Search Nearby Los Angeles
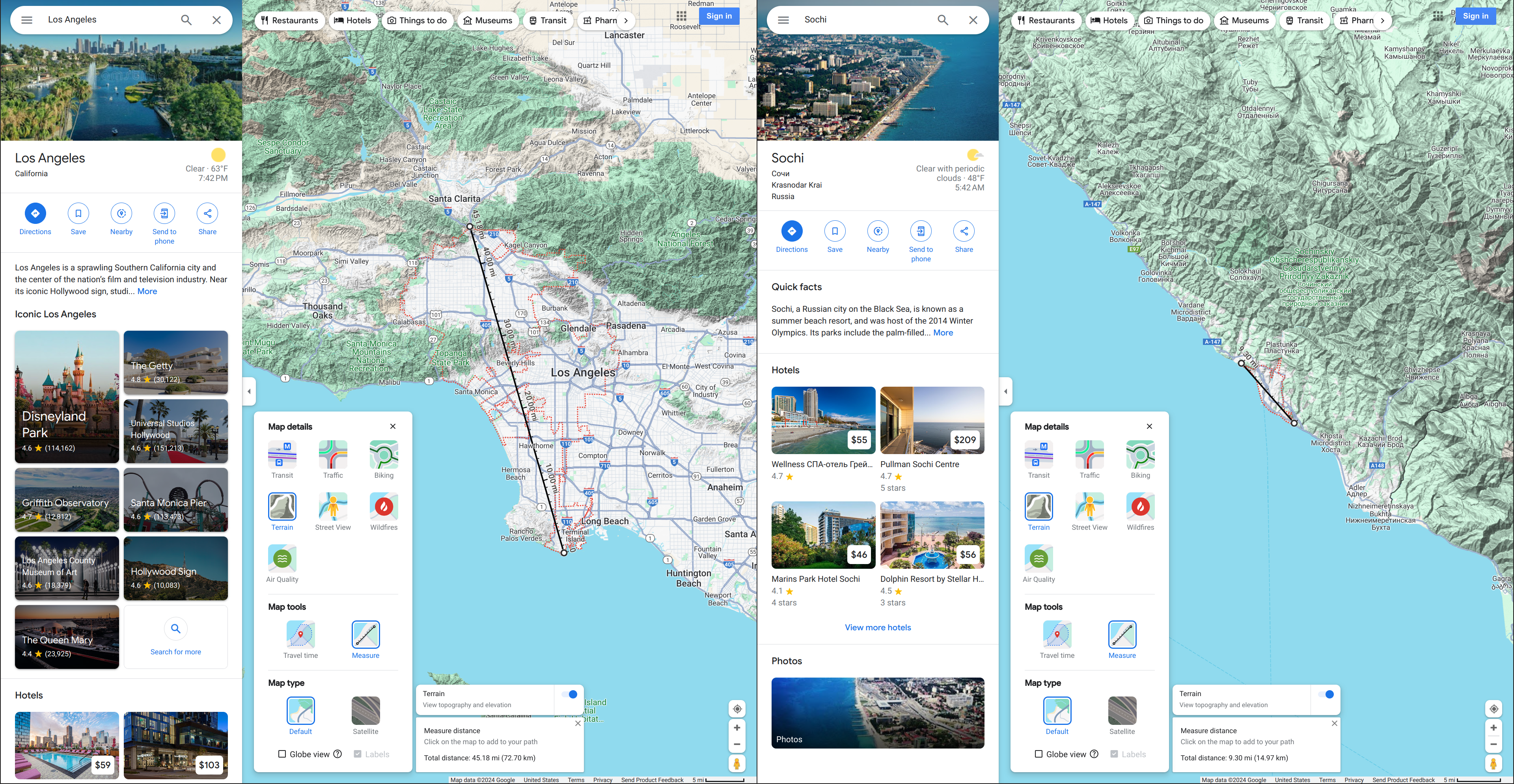1514x784 pixels. 122,219
